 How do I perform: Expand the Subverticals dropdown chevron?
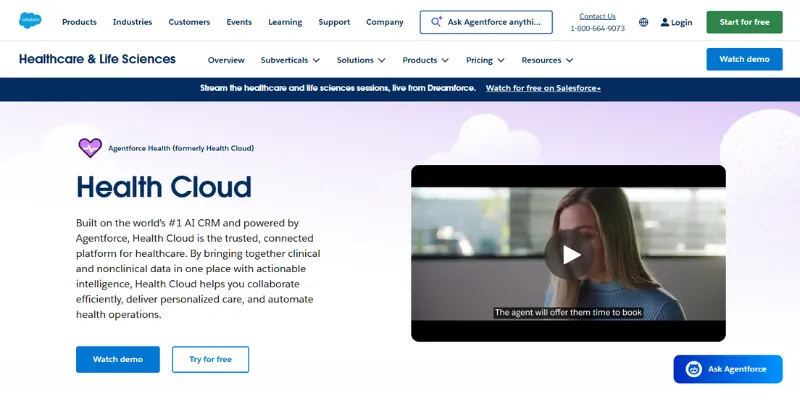pos(316,60)
